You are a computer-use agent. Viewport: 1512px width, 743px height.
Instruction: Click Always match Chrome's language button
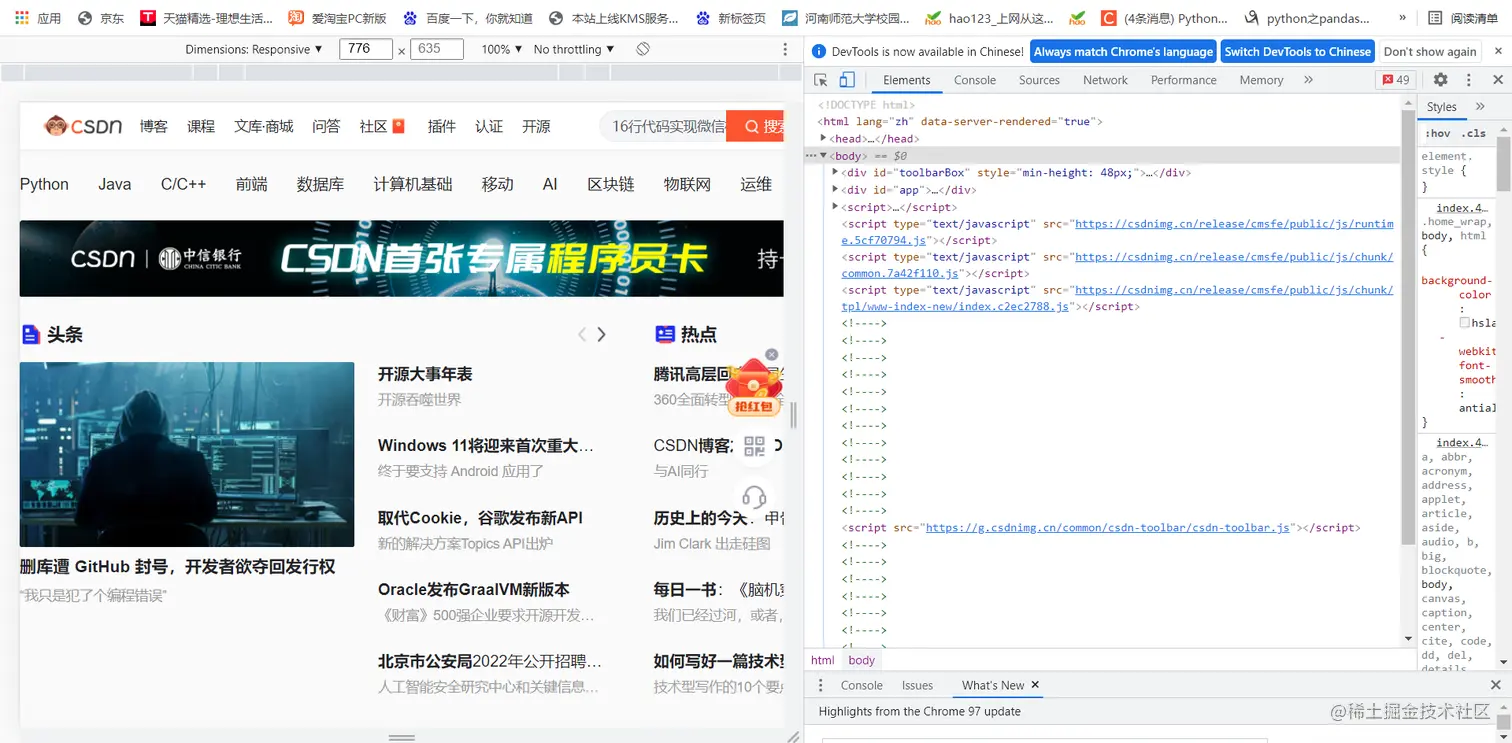click(x=1123, y=52)
